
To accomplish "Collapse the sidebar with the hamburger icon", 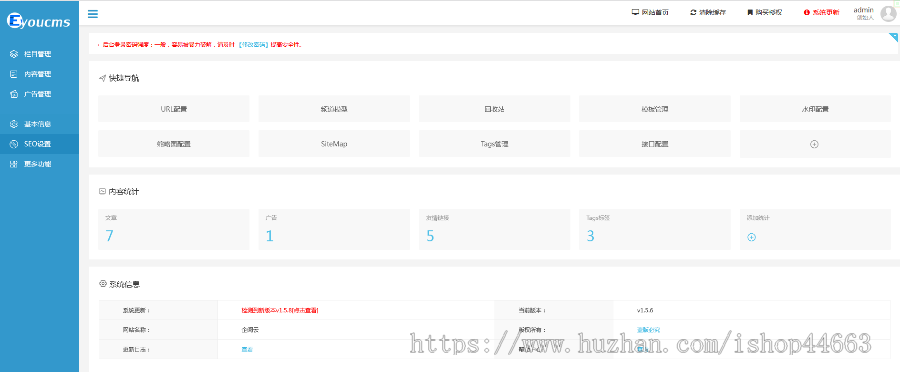I will tap(92, 14).
